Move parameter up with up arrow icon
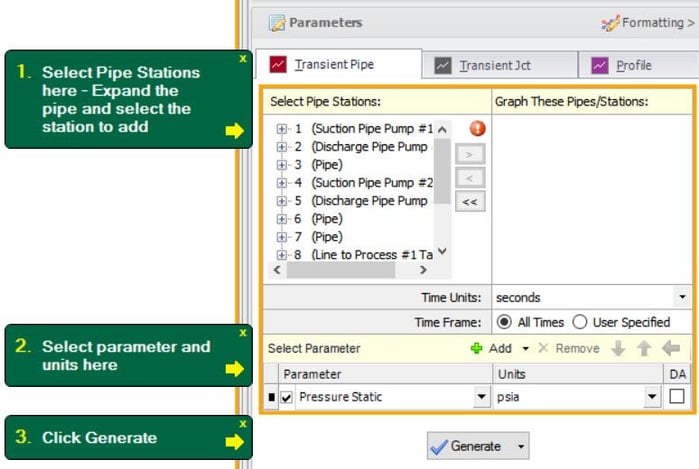 point(644,349)
